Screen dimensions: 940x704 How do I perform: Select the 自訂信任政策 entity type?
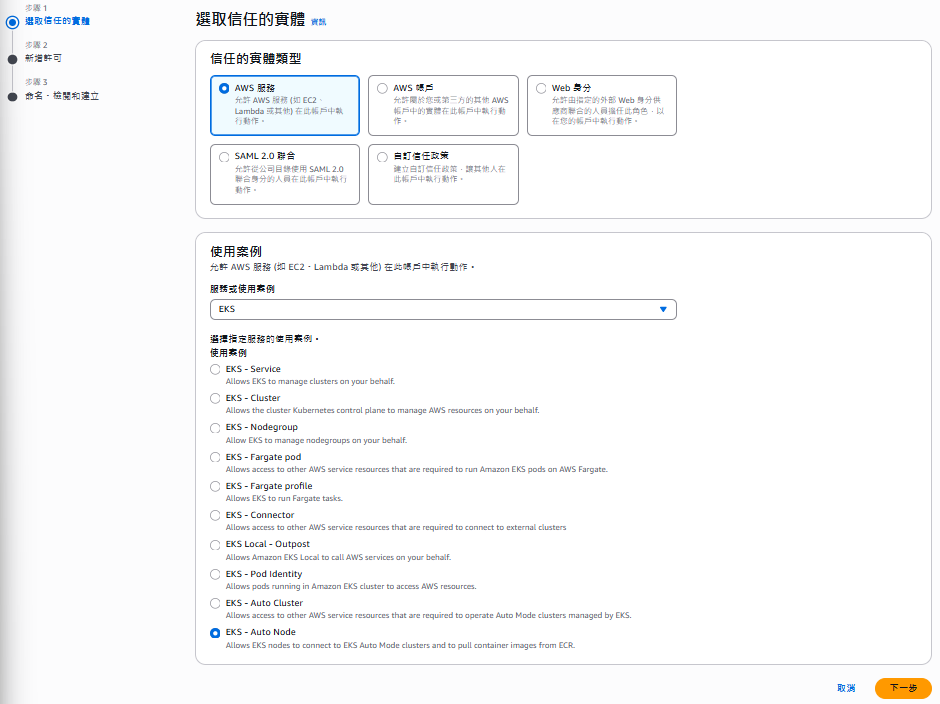point(443,174)
